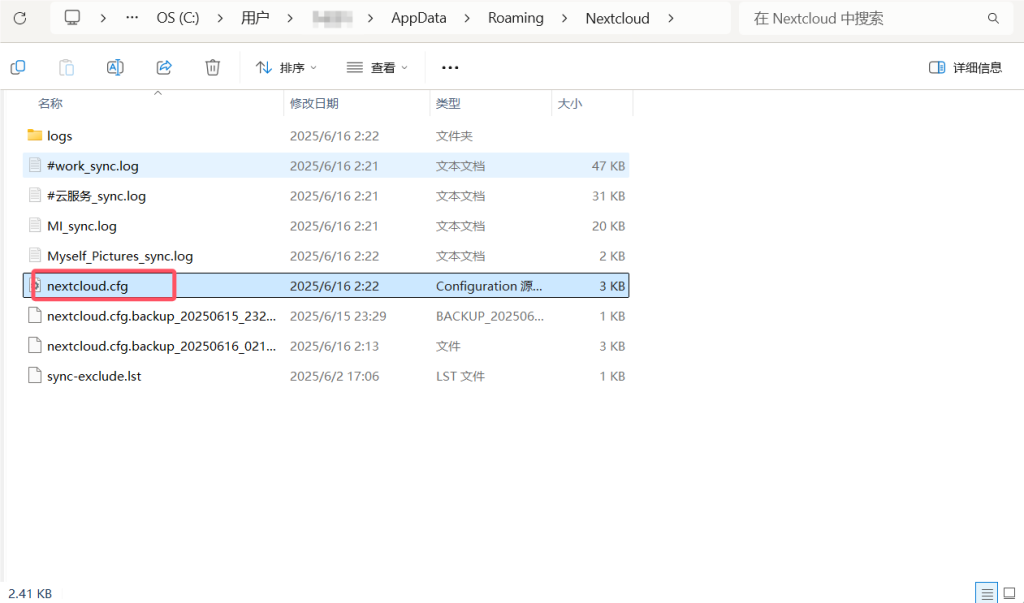Click the share icon in toolbar

(164, 67)
